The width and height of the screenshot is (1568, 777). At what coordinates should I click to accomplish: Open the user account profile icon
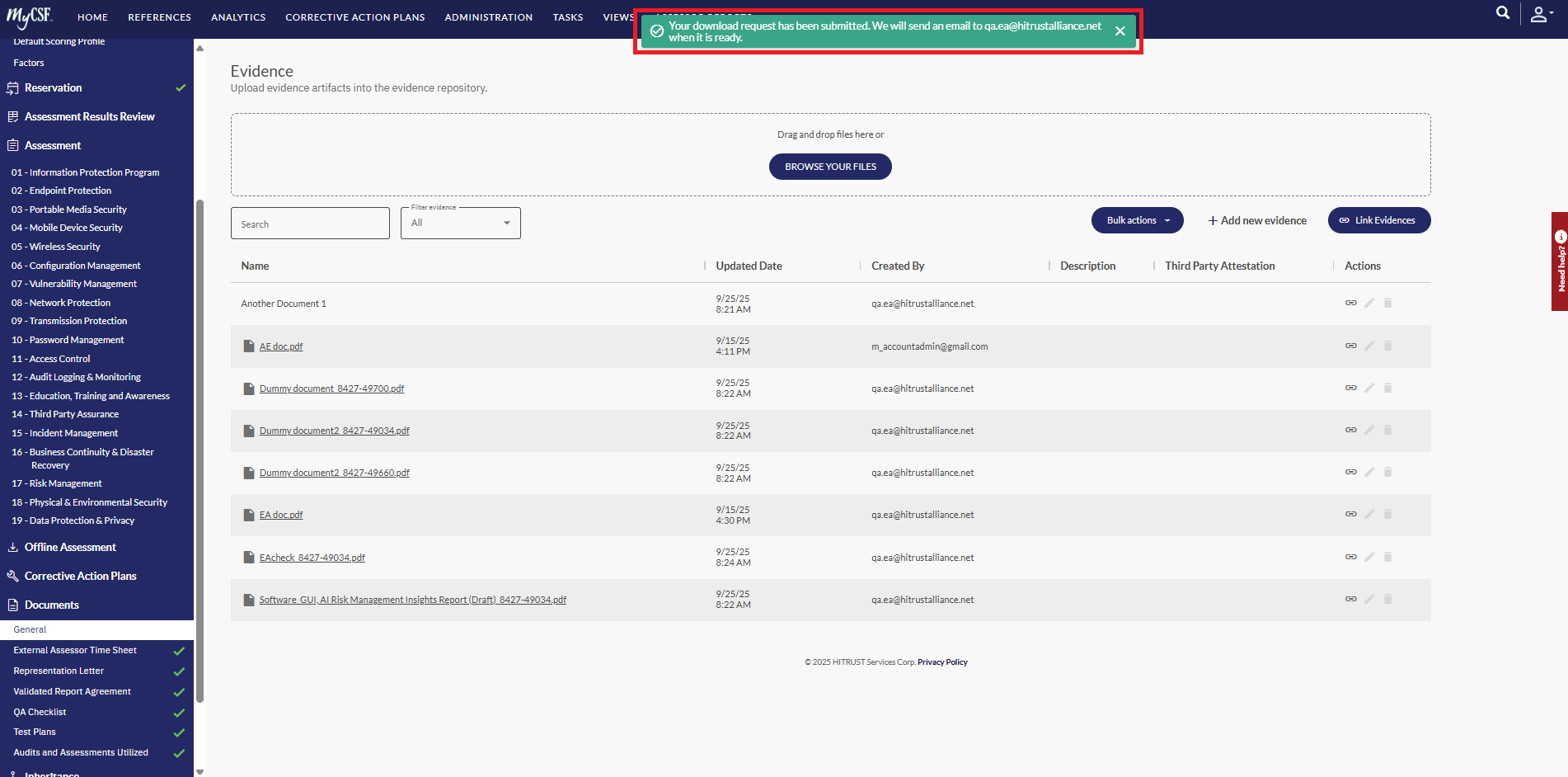pos(1540,14)
